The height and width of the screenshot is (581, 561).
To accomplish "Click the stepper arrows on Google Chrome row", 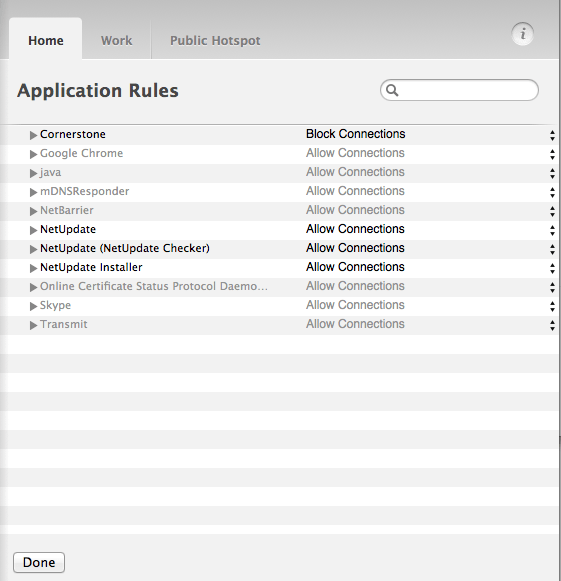I will tap(552, 155).
